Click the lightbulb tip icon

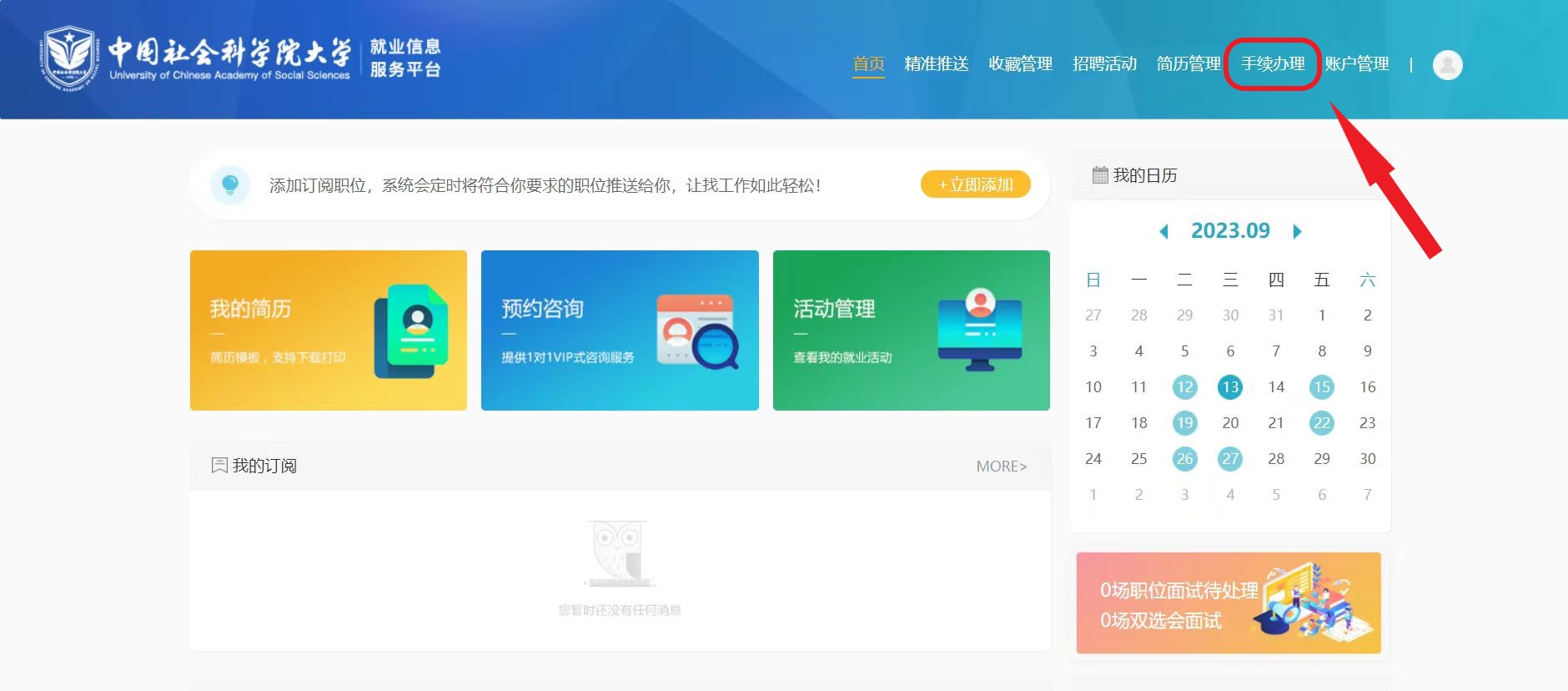(x=230, y=184)
